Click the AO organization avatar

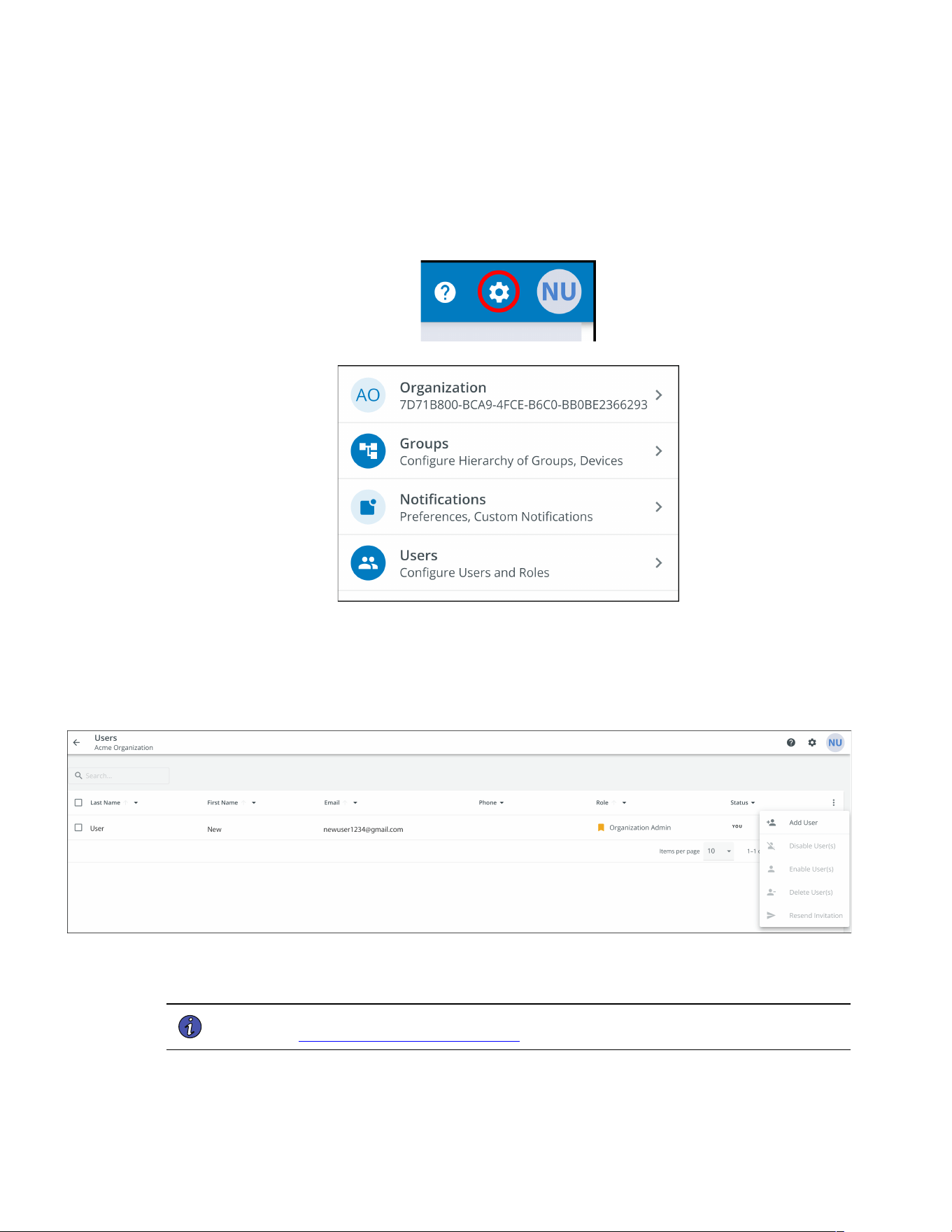pyautogui.click(x=368, y=395)
